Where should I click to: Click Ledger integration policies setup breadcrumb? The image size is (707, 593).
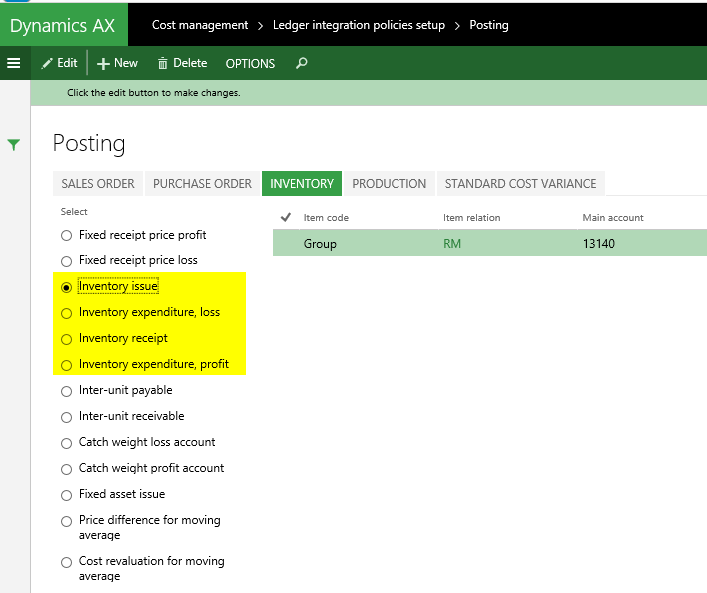(x=358, y=25)
